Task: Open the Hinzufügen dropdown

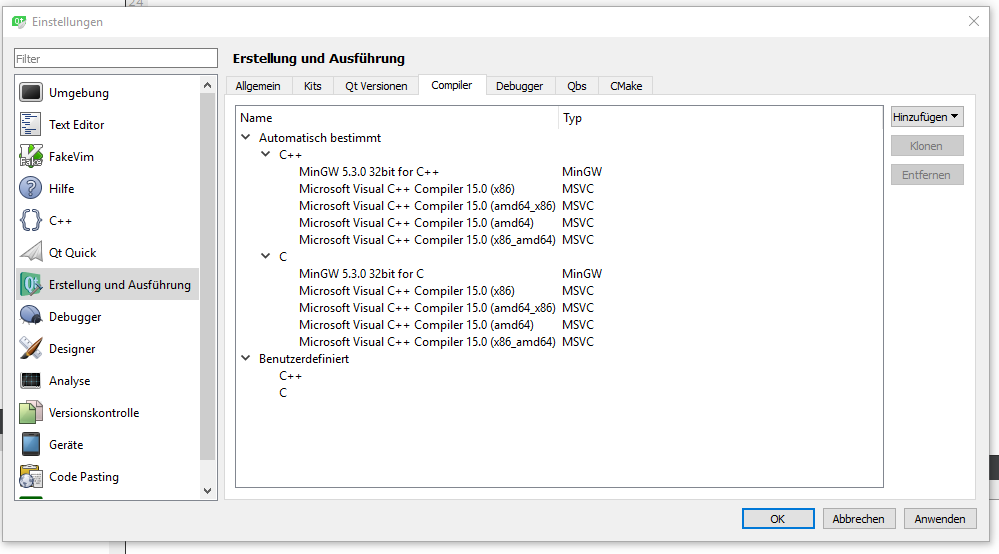Action: pos(927,117)
